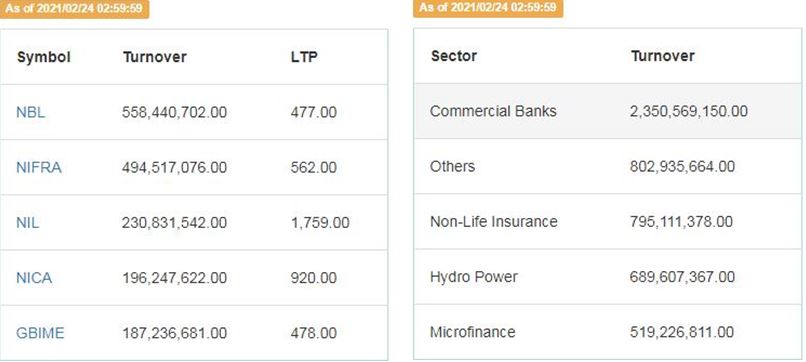The width and height of the screenshot is (806, 362).
Task: Select the Non-Life Insurance sector row
Action: [x=608, y=222]
